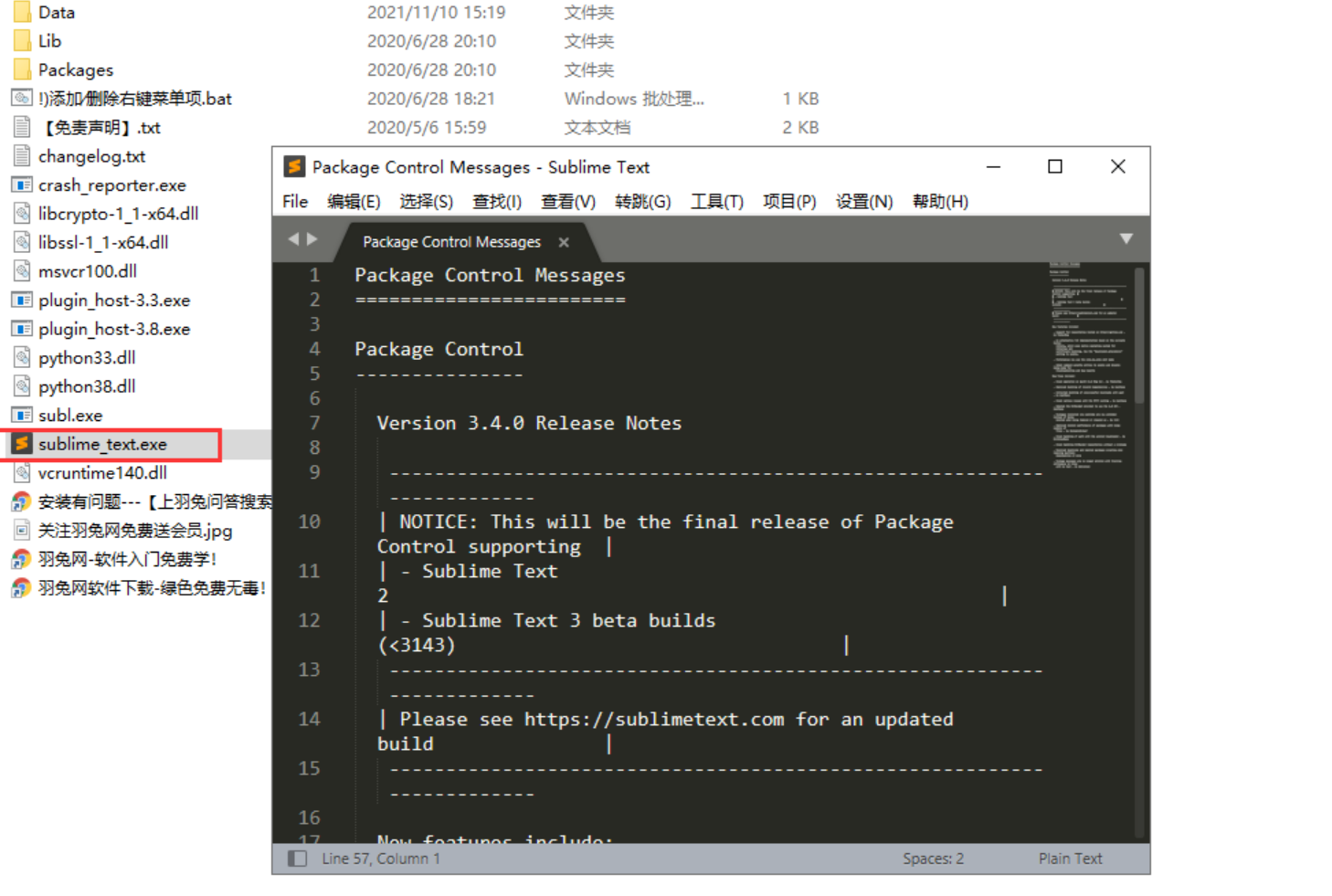Open plugin_host-3.8.exe

click(x=114, y=328)
